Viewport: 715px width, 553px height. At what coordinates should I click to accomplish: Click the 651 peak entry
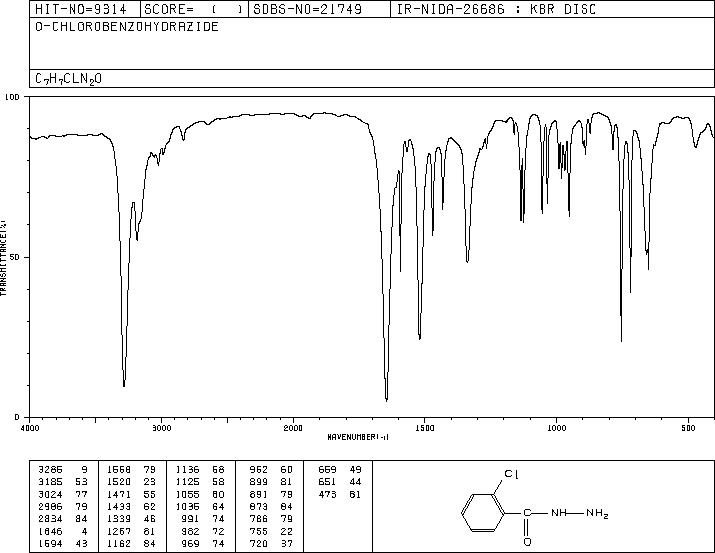click(x=327, y=482)
